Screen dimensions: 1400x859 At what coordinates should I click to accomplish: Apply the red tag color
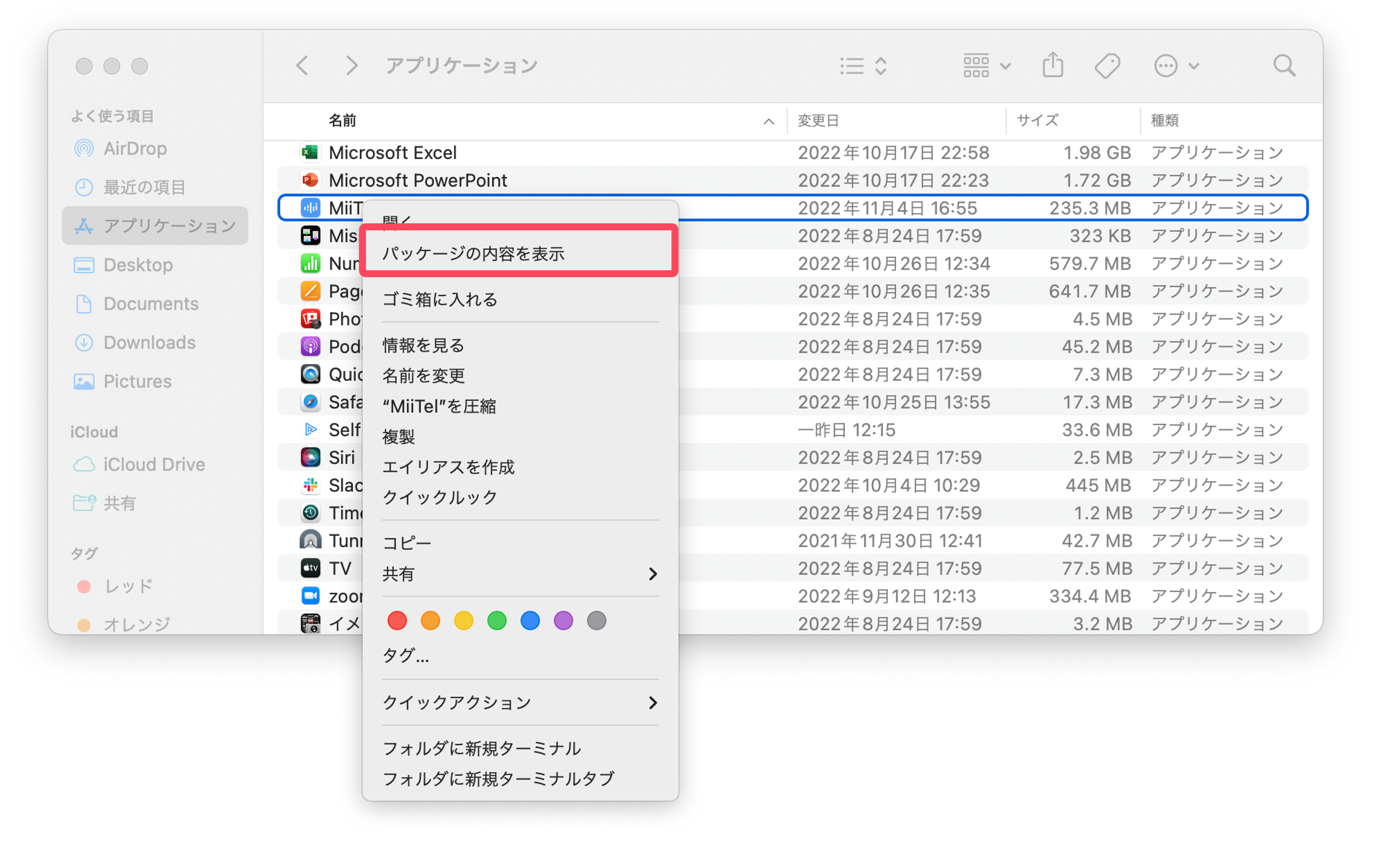pyautogui.click(x=397, y=621)
